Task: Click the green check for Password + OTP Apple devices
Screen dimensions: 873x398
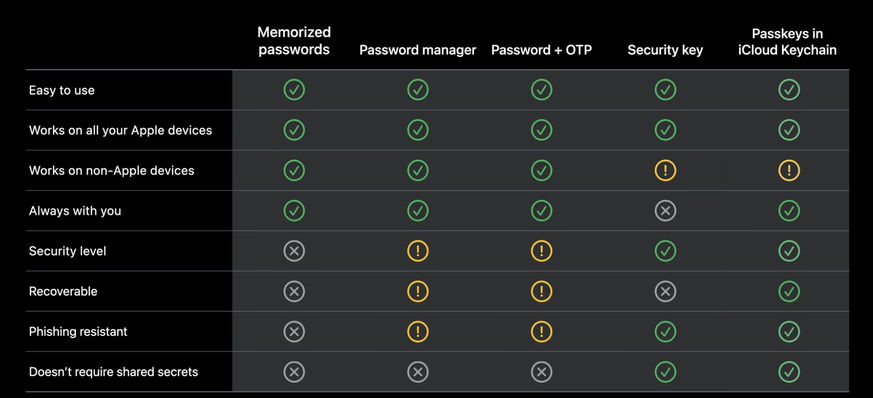Action: coord(541,130)
